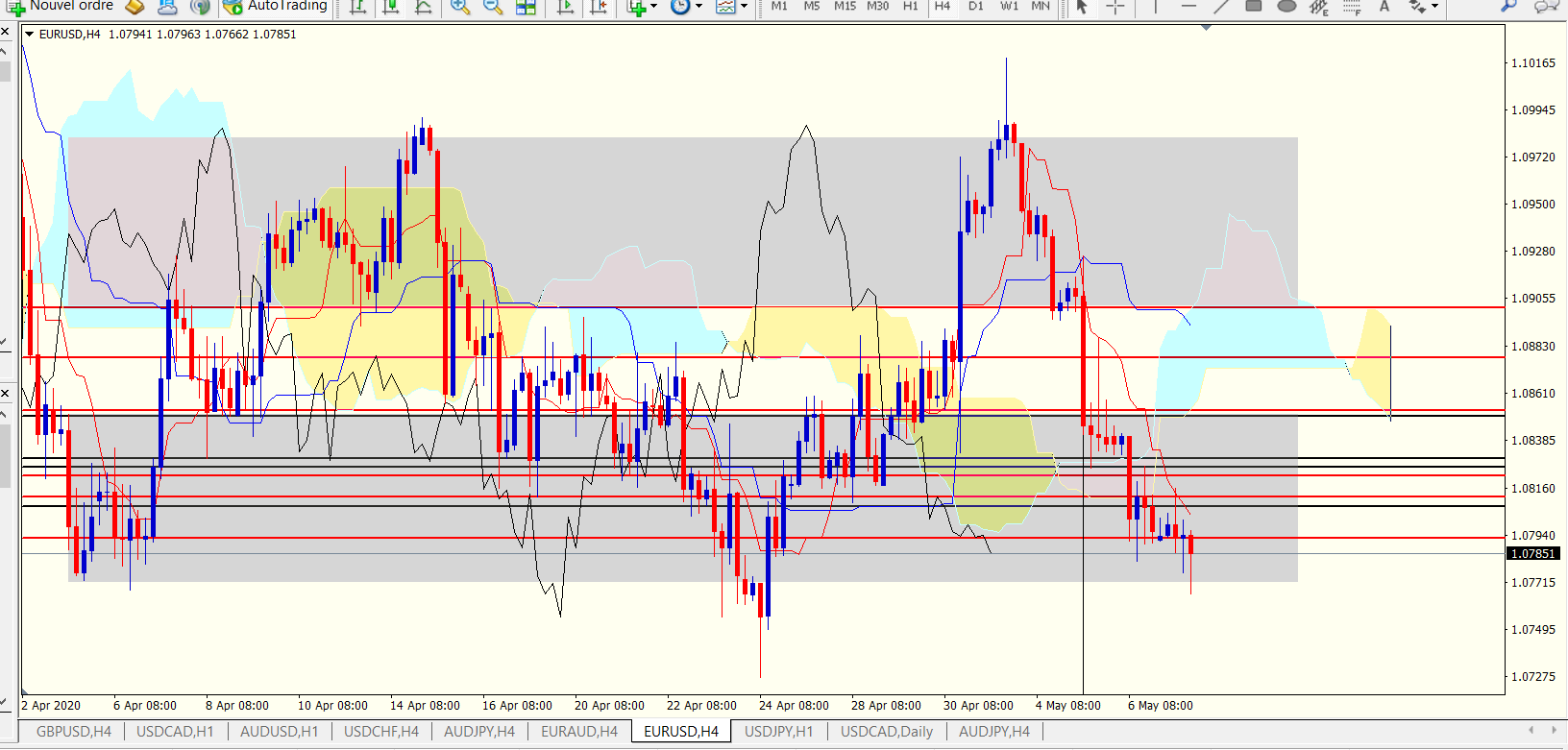Viewport: 1568px width, 750px height.
Task: Click the grey chart shift marker triangle
Action: (x=1206, y=27)
